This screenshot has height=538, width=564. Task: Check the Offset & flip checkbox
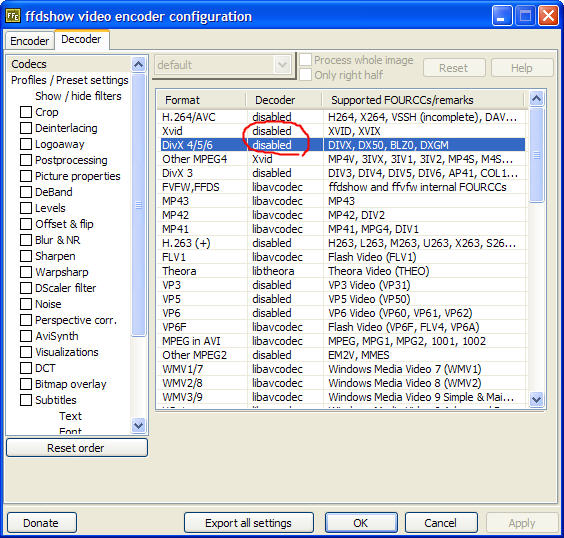[x=26, y=224]
